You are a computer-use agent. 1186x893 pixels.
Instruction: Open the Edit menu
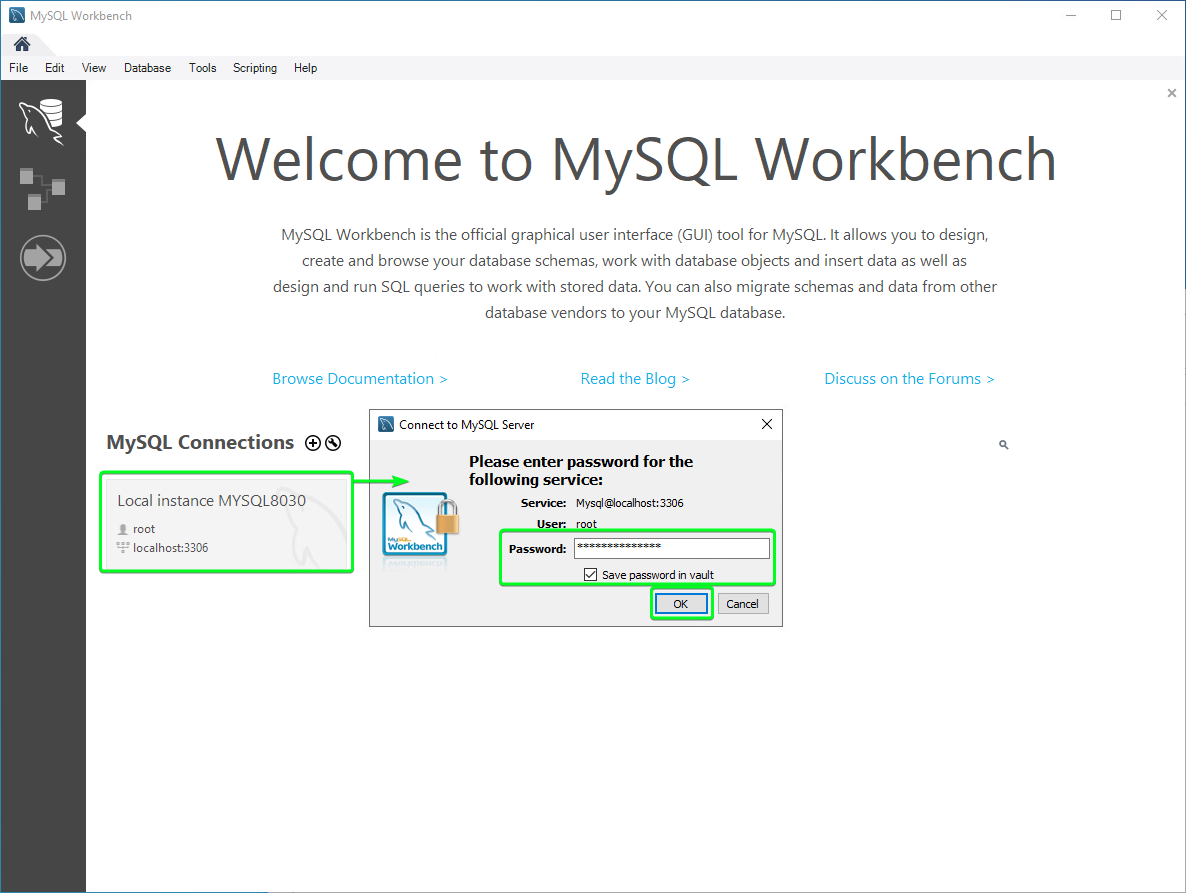tap(54, 68)
